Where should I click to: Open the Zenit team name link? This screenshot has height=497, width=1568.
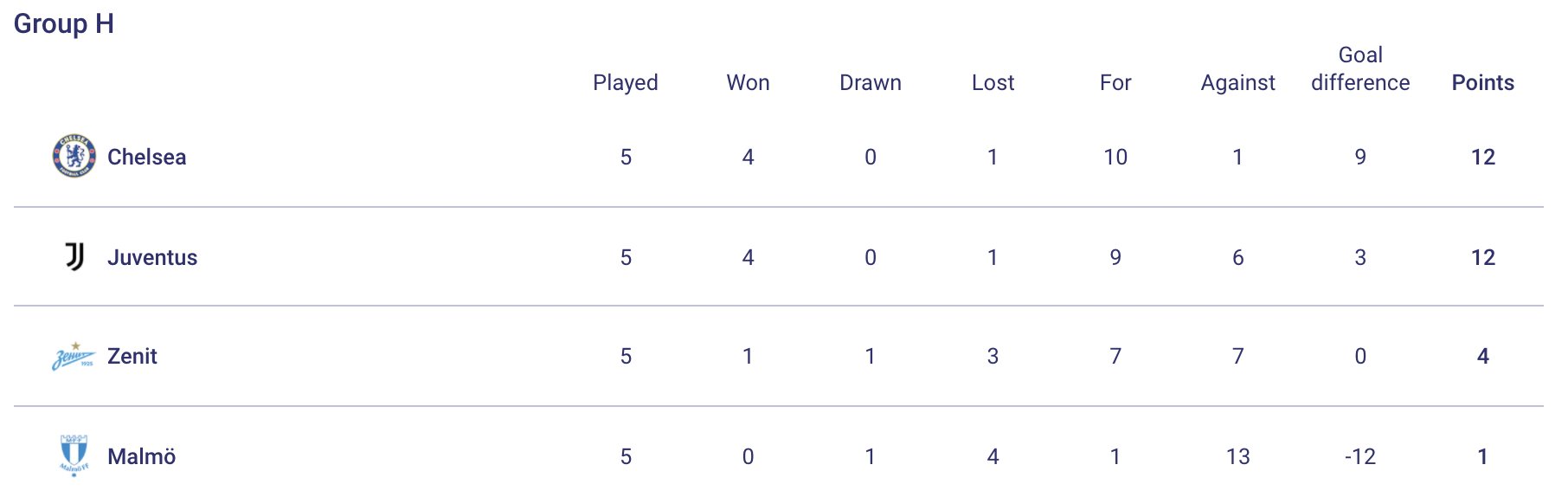pos(132,356)
